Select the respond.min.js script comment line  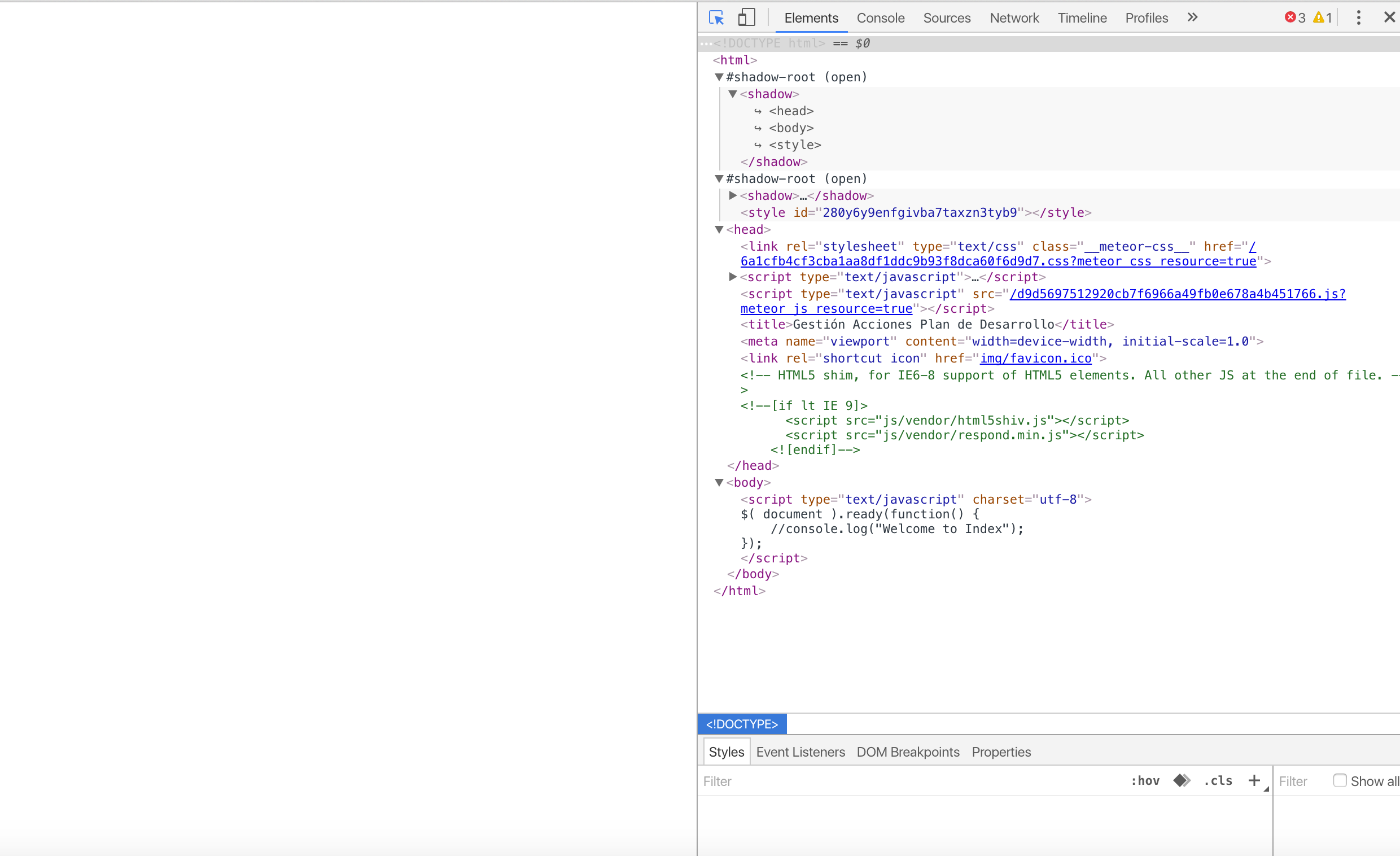click(x=965, y=435)
